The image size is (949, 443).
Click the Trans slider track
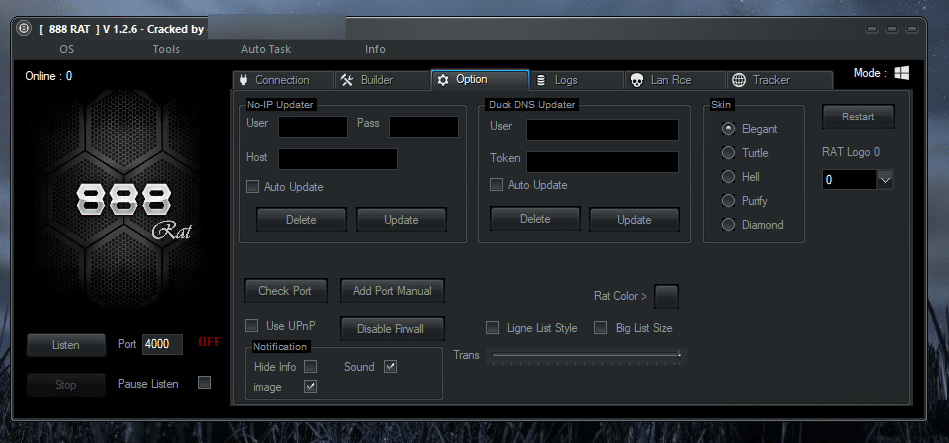[x=587, y=355]
